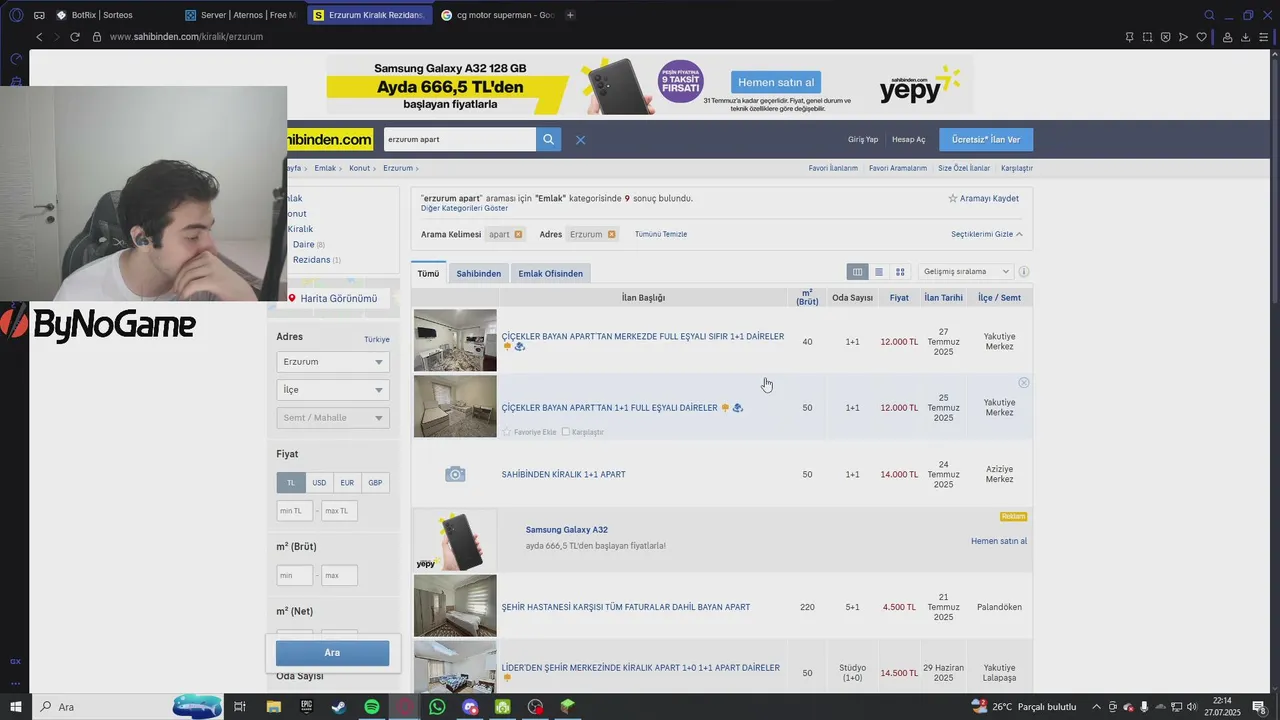1280x720 pixels.
Task: Open the Hesap Aç signup link
Action: (909, 140)
